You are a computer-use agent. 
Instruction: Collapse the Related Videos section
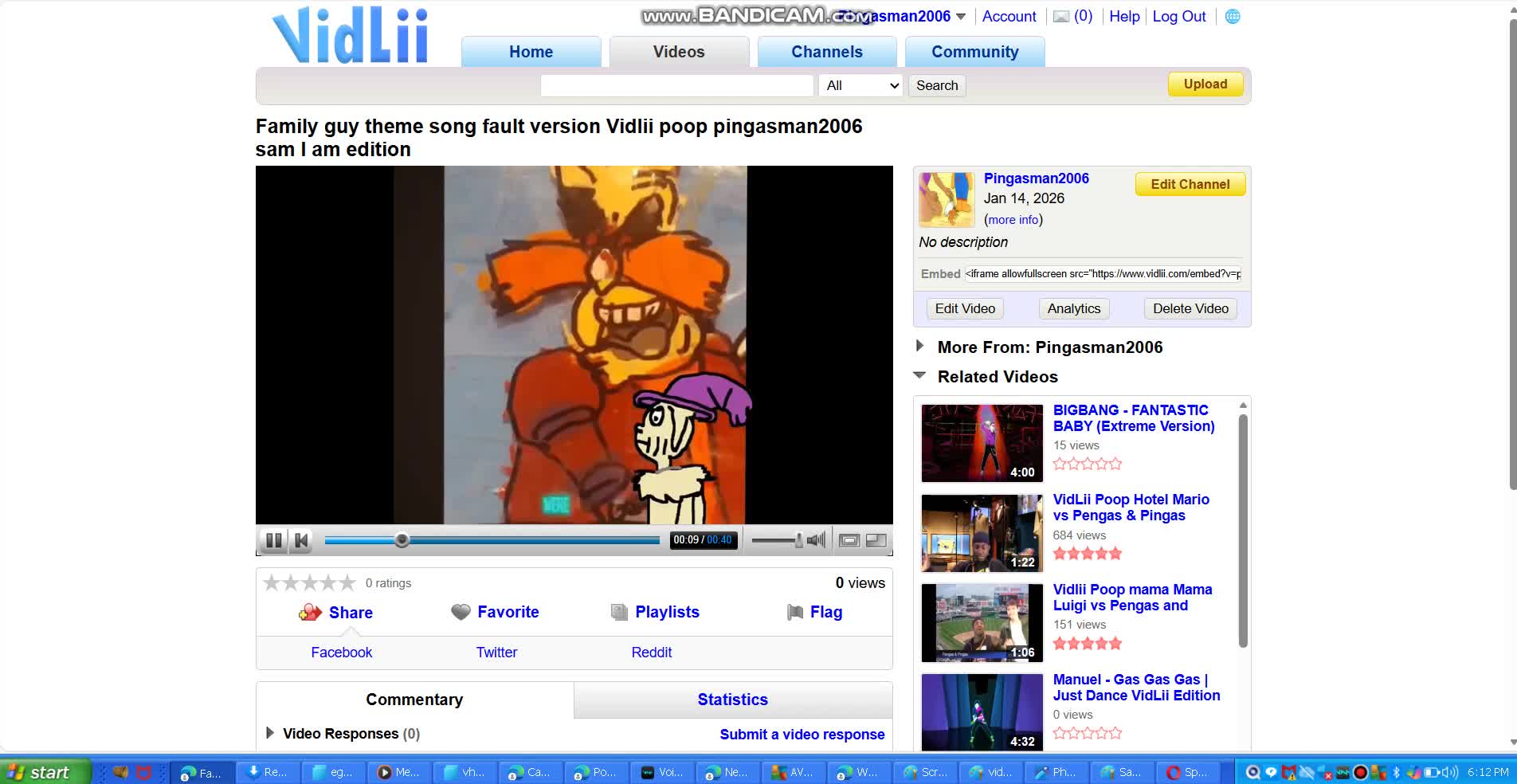[919, 375]
